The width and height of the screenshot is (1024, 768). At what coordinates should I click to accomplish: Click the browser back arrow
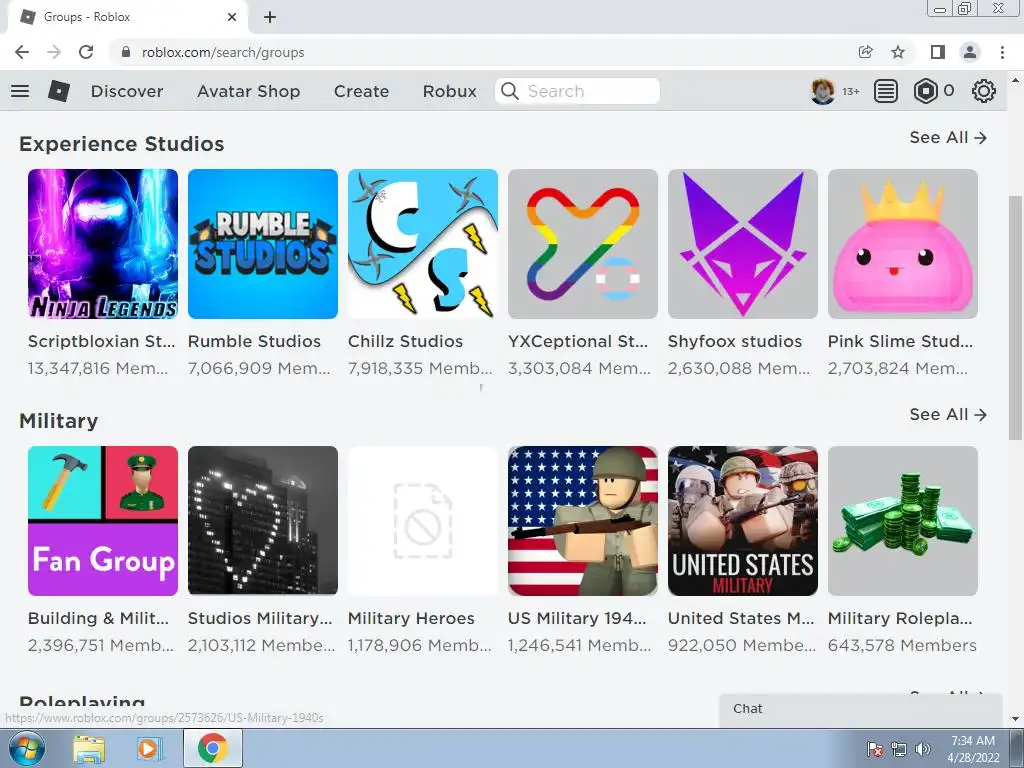[22, 52]
